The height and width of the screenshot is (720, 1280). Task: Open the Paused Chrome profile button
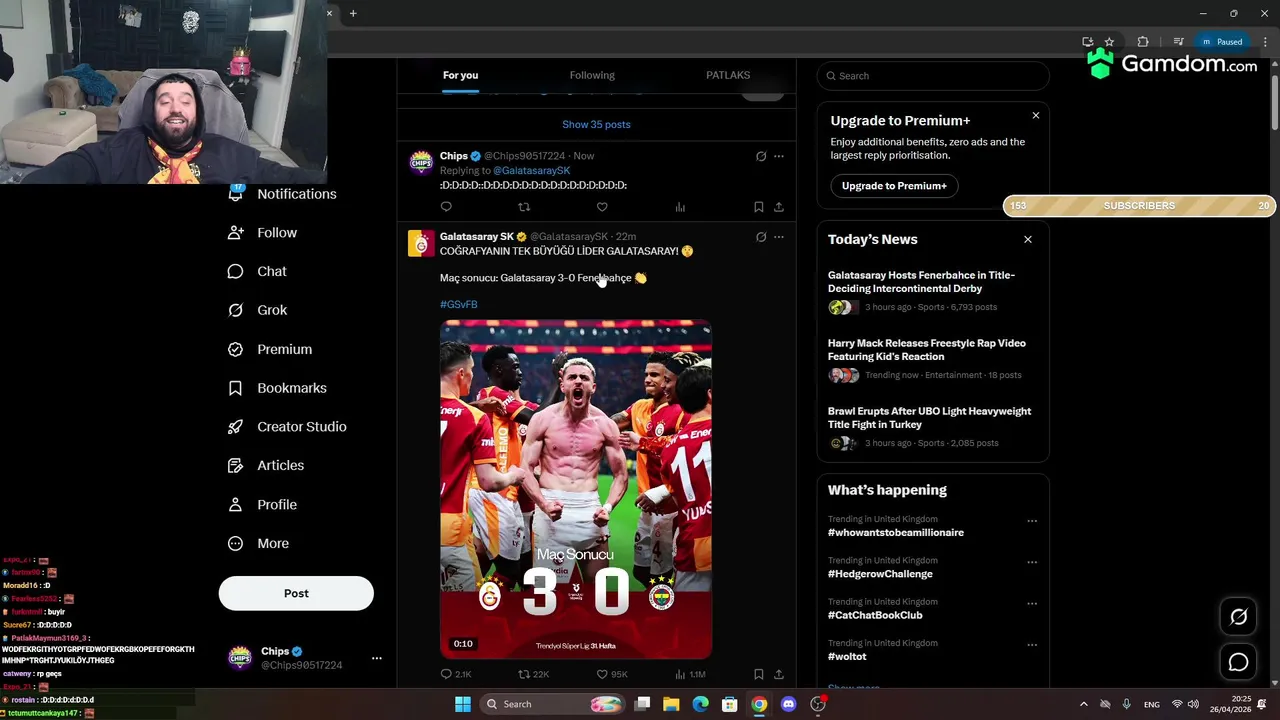point(1221,42)
